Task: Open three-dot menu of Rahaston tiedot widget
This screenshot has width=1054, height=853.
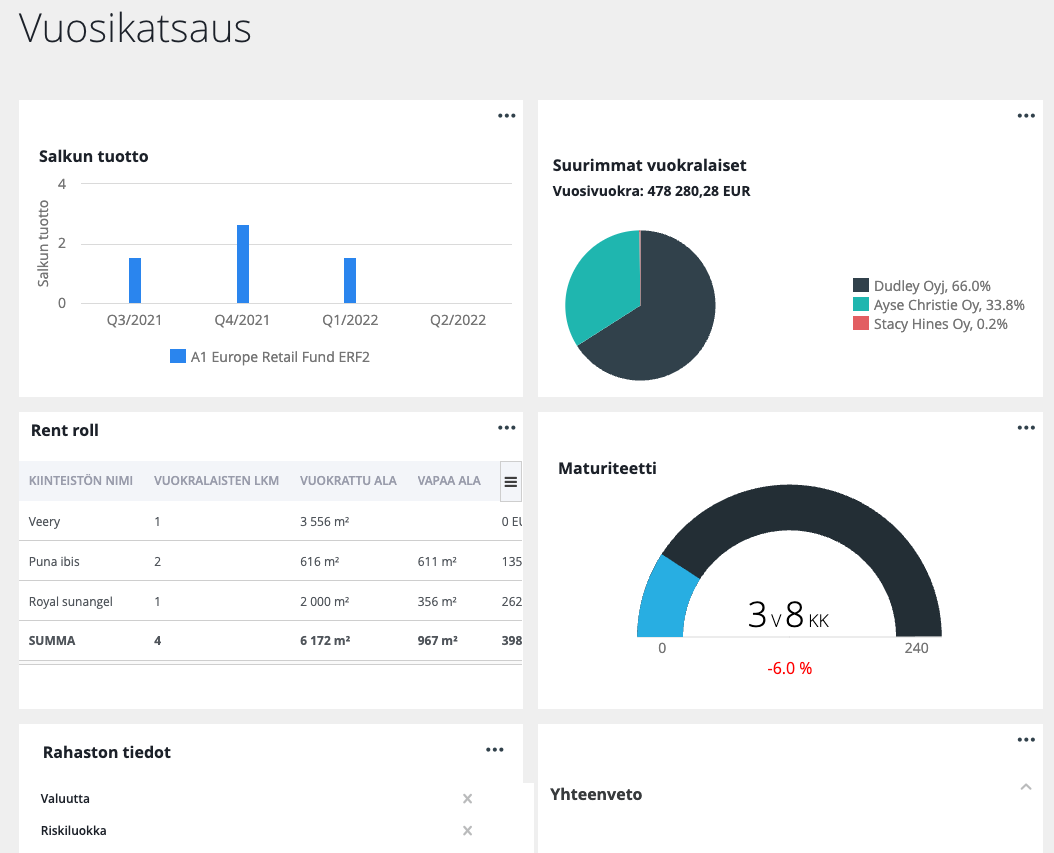Action: pos(495,749)
